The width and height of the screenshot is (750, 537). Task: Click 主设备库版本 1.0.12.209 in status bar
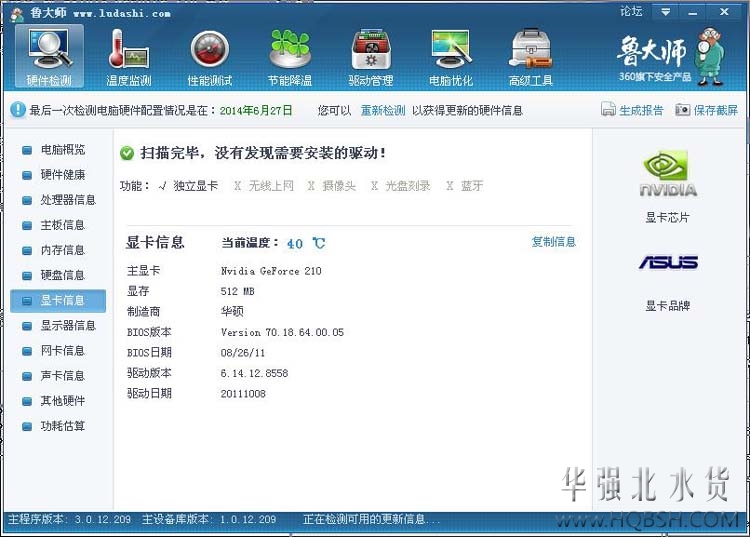pos(209,519)
